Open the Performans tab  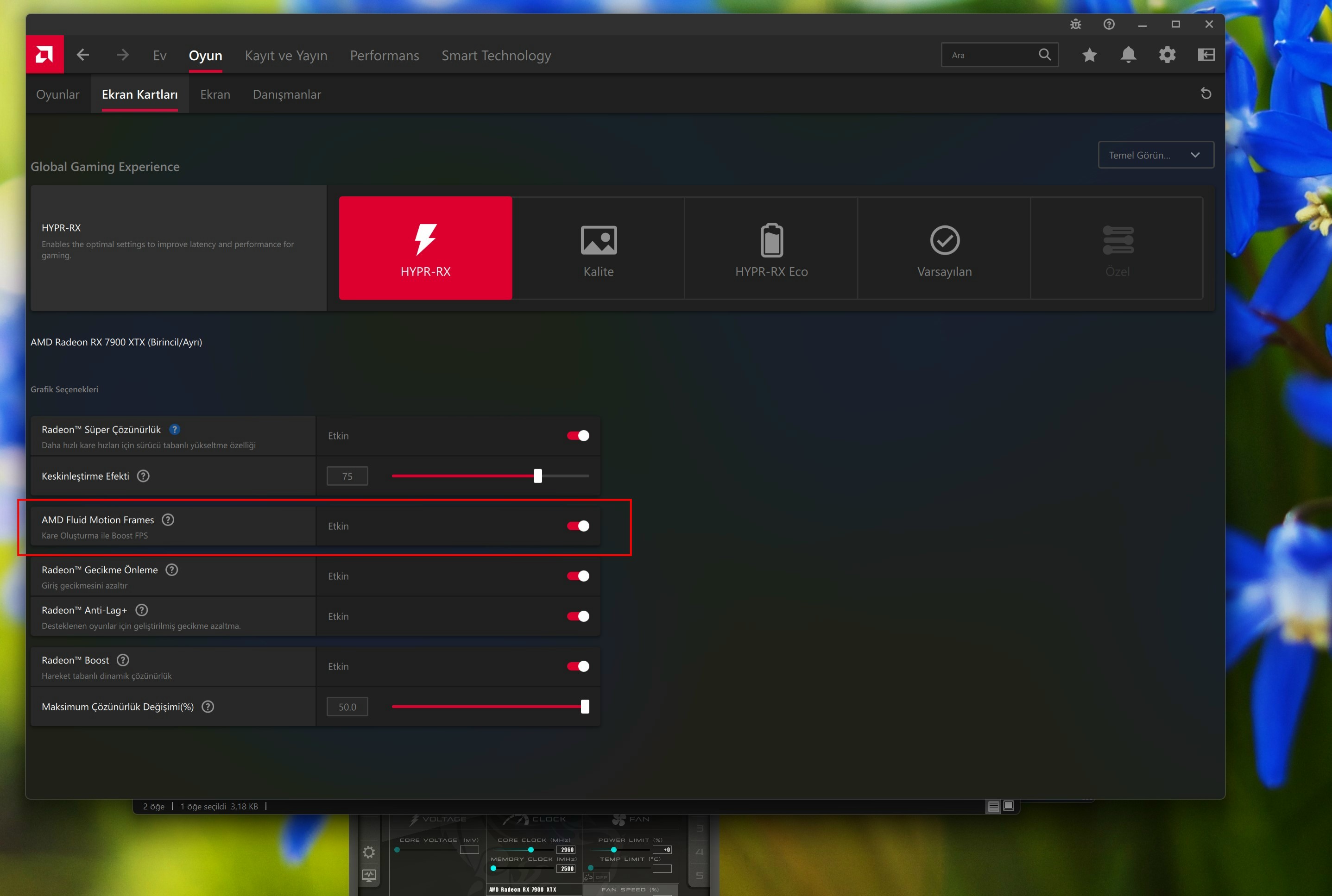coord(384,56)
